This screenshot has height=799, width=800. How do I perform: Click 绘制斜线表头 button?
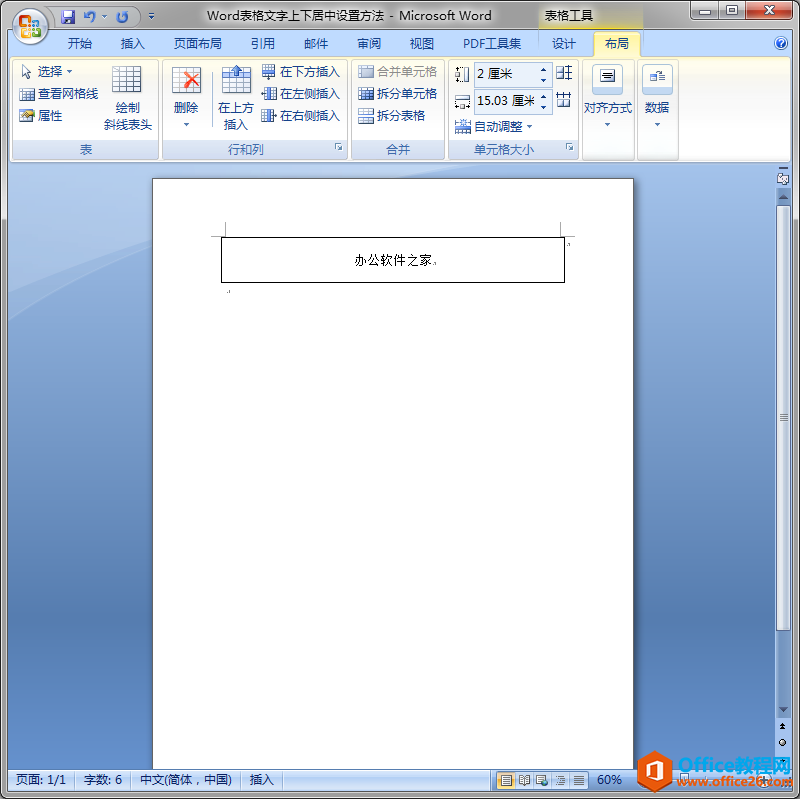click(x=127, y=98)
